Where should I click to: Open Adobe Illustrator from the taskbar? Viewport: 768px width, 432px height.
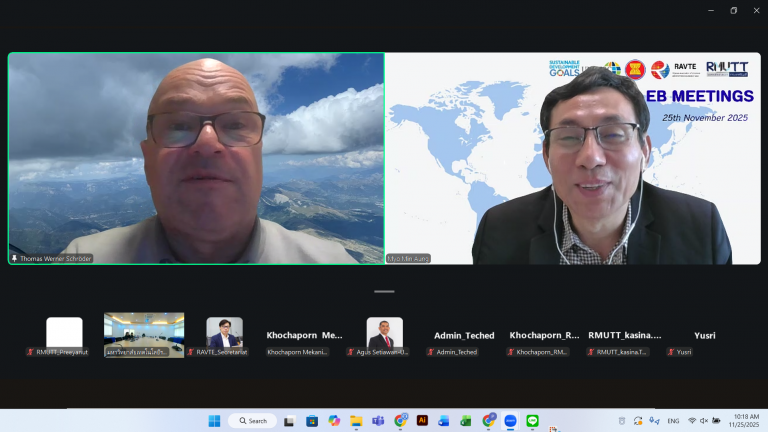[x=422, y=421]
